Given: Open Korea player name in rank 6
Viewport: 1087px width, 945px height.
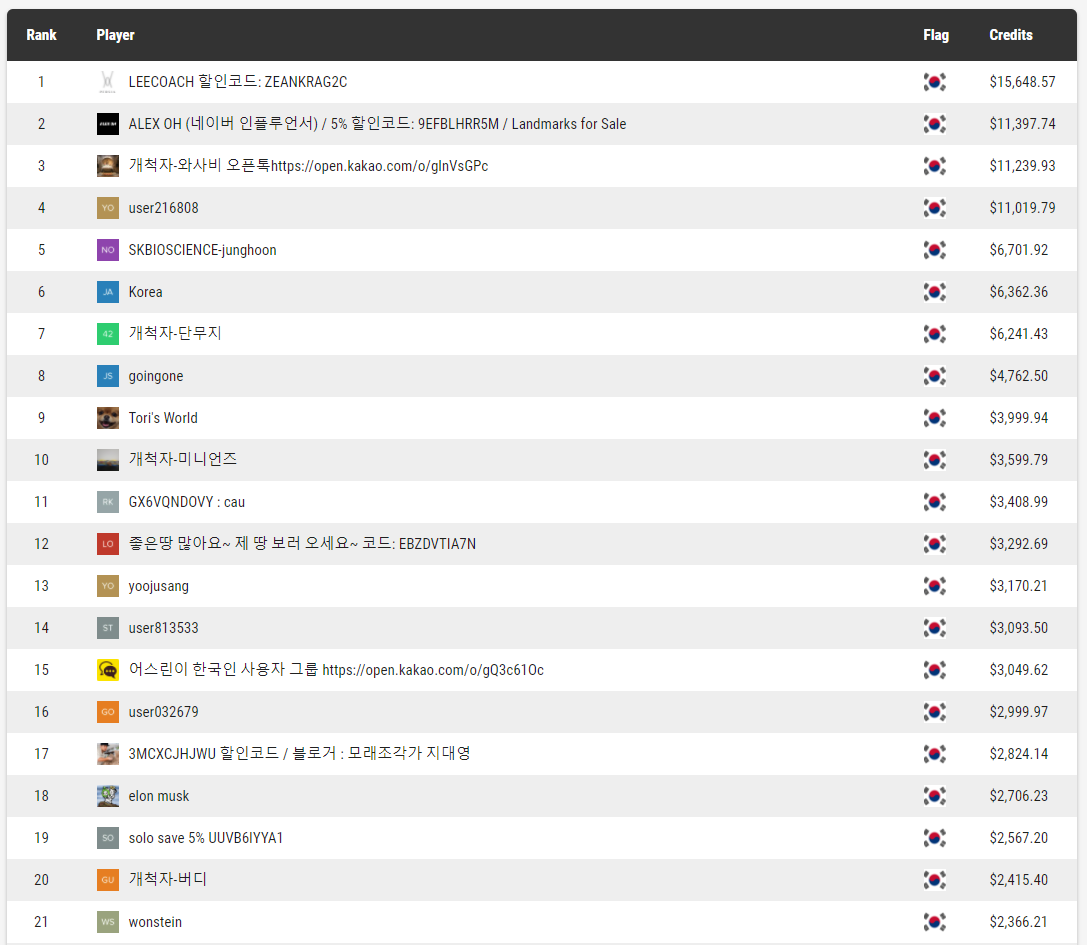Looking at the screenshot, I should click(146, 292).
